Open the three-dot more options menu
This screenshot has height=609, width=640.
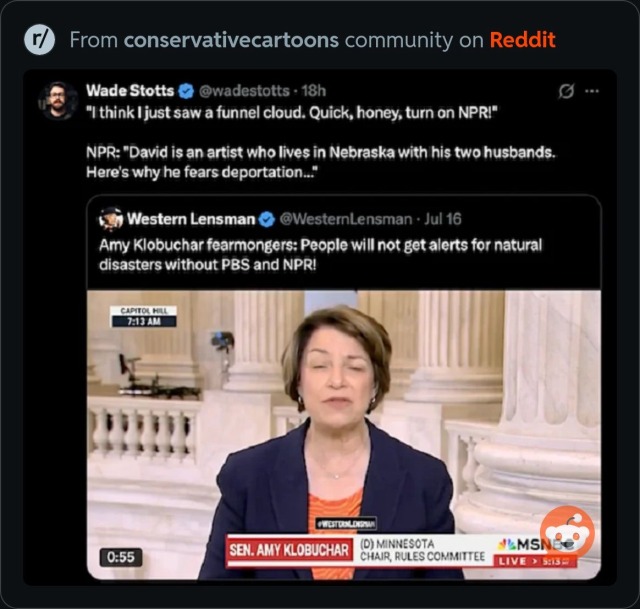click(x=592, y=91)
